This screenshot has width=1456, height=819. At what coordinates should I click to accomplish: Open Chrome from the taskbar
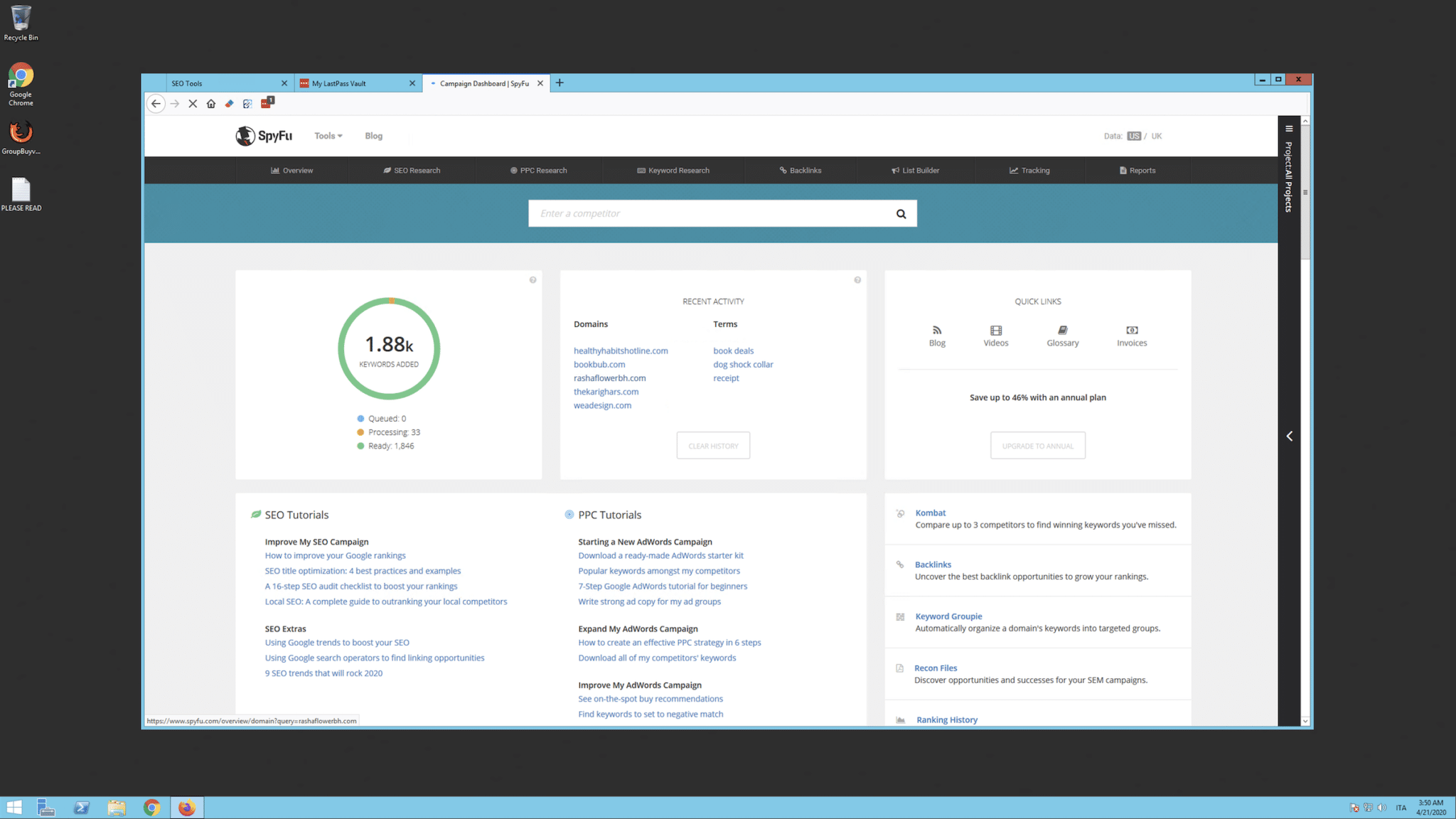151,808
